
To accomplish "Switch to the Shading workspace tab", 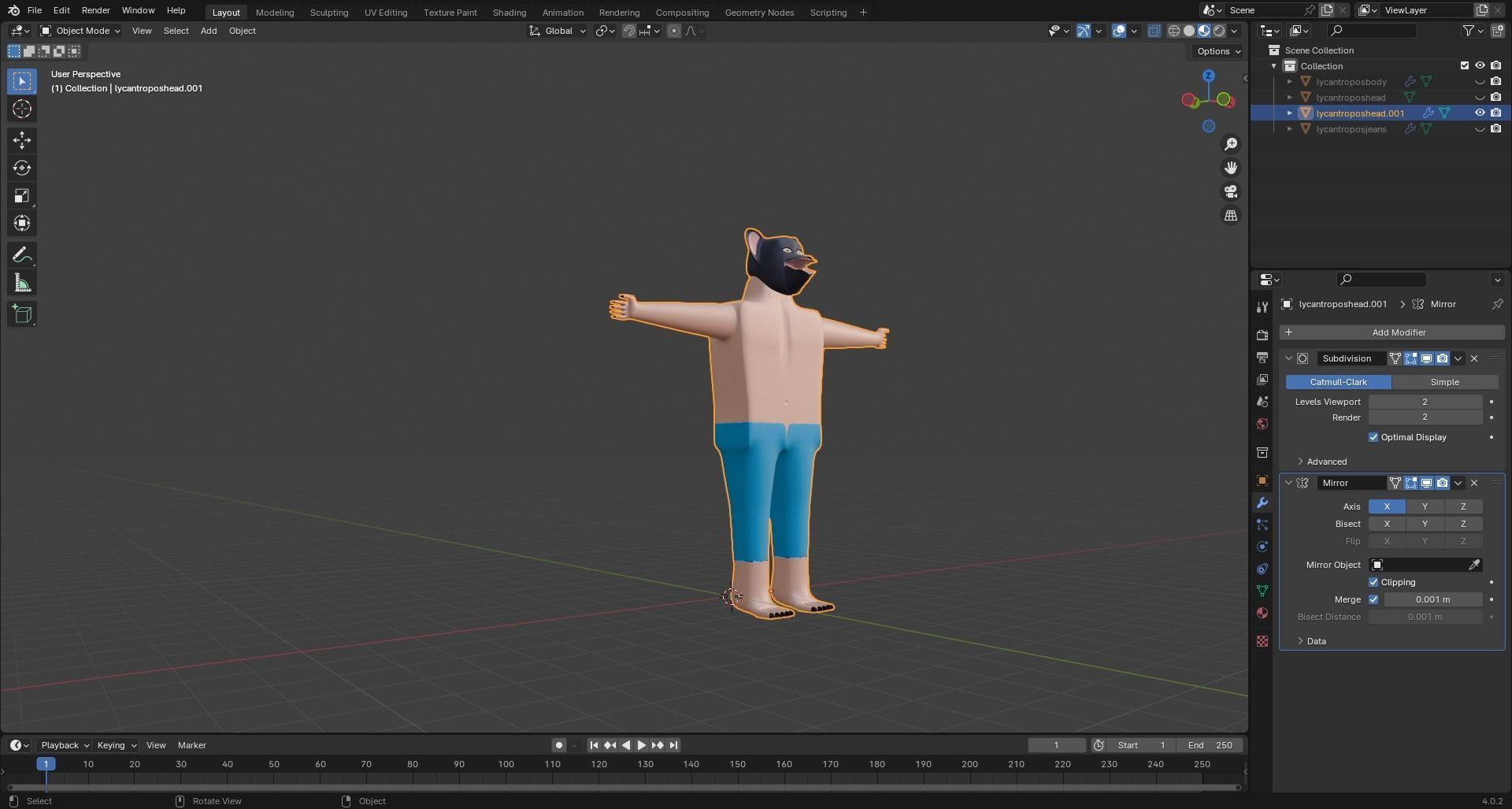I will (x=510, y=13).
